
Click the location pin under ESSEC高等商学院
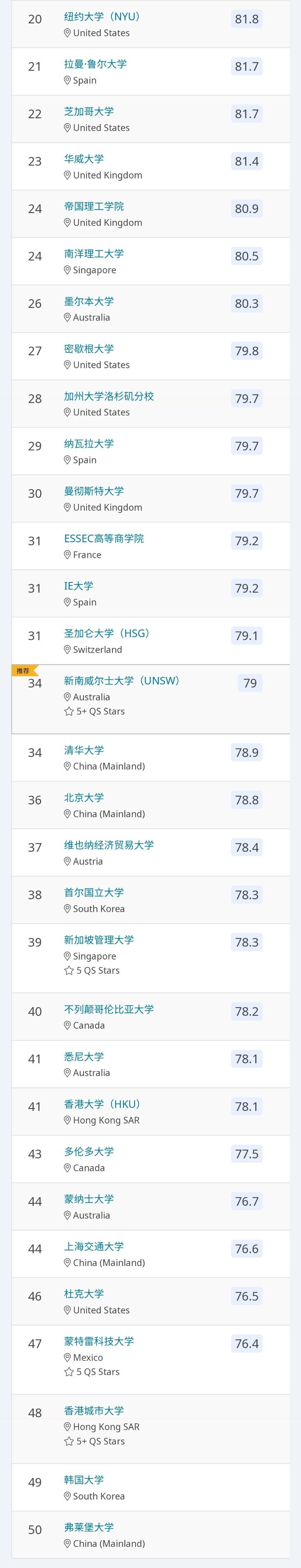coord(68,555)
